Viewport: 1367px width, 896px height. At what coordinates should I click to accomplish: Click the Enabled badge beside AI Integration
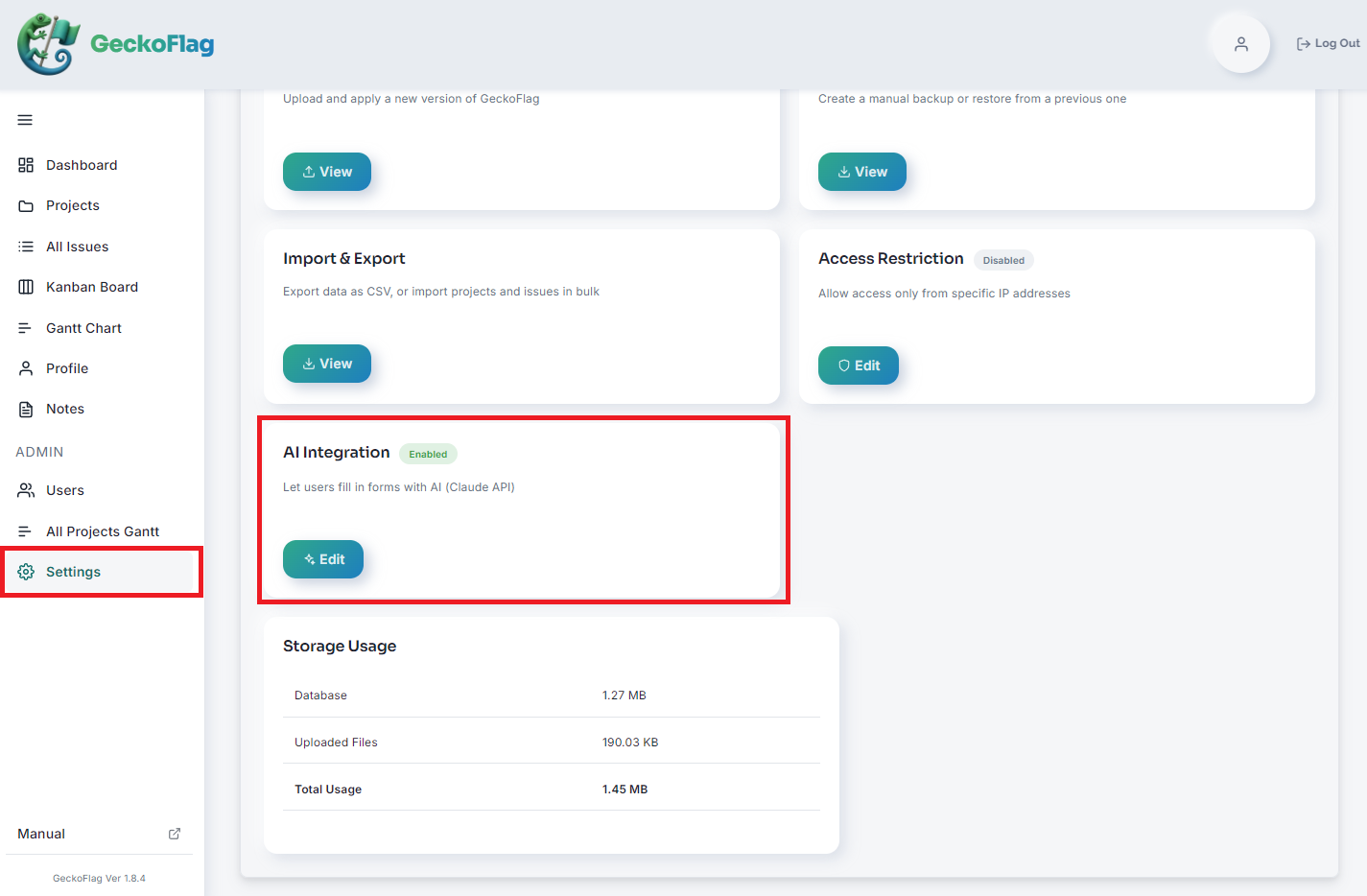[428, 454]
